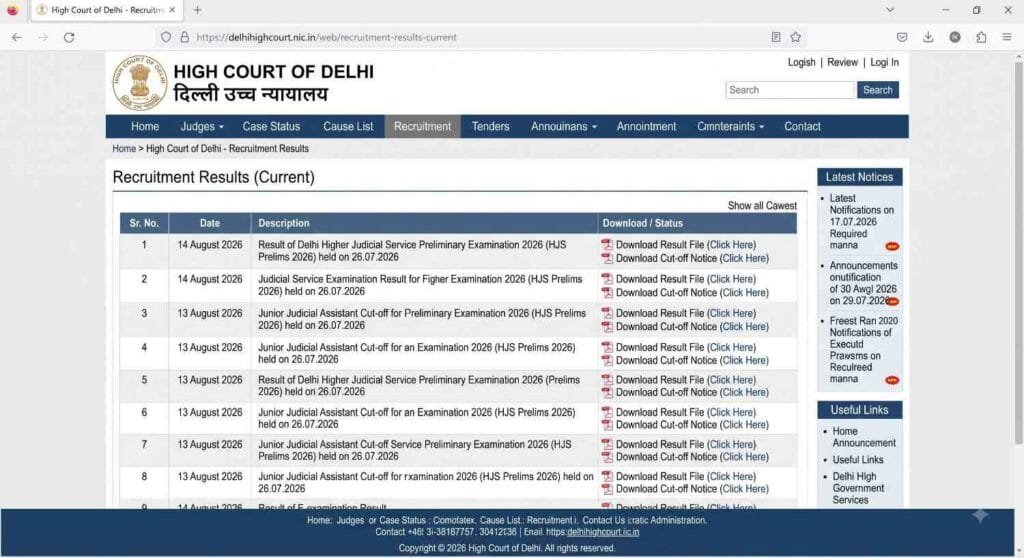Click the padlock site security icon
Viewport: 1024px width, 558px height.
pyautogui.click(x=184, y=37)
